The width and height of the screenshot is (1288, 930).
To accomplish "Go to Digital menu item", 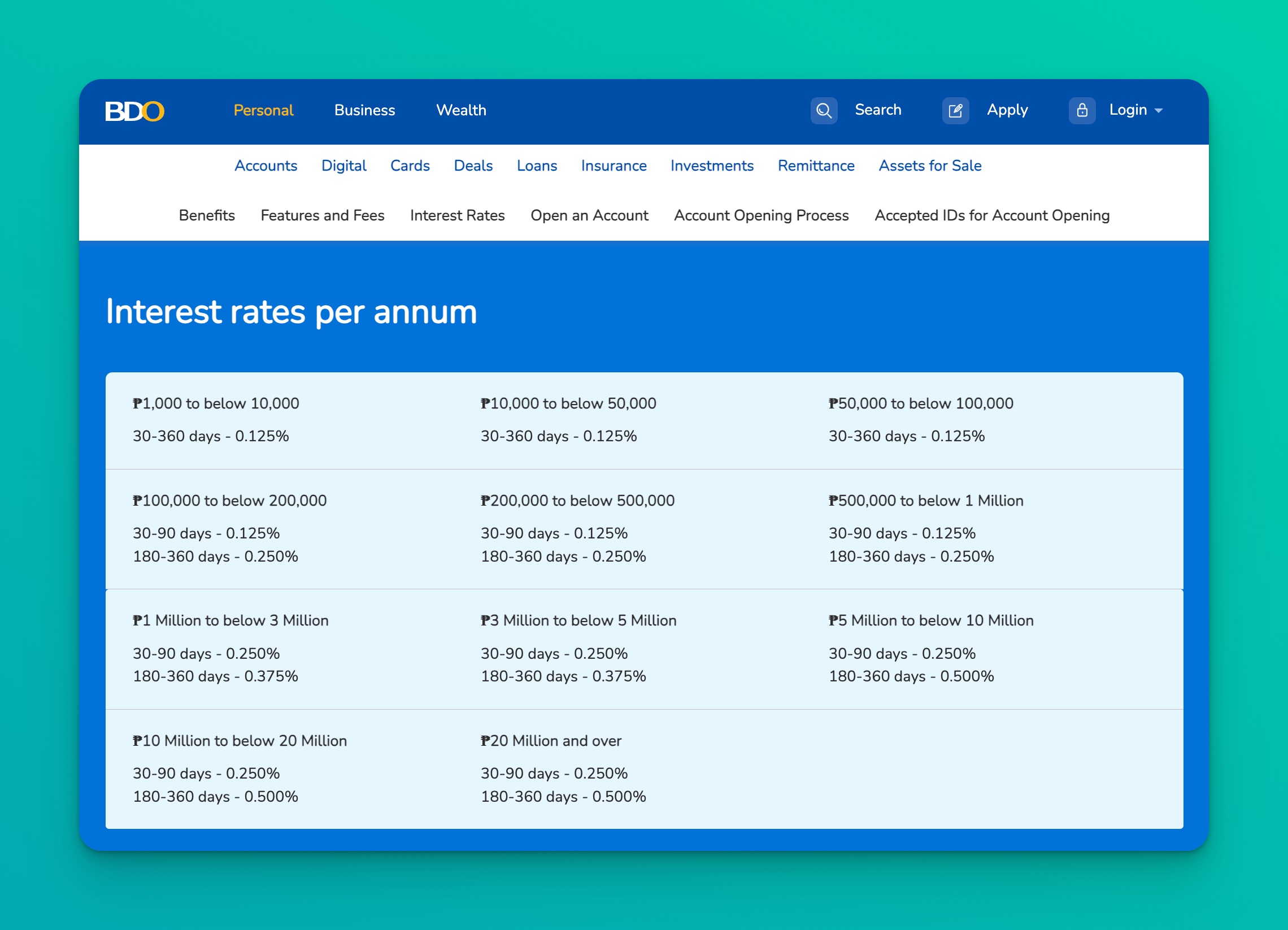I will point(343,166).
